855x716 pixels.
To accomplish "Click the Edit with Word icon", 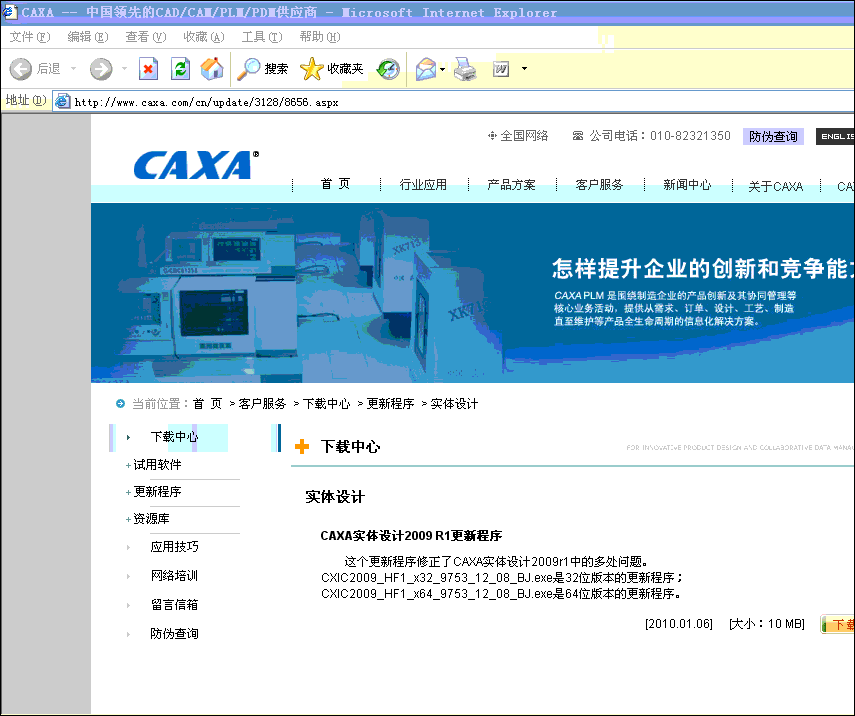I will pyautogui.click(x=501, y=69).
